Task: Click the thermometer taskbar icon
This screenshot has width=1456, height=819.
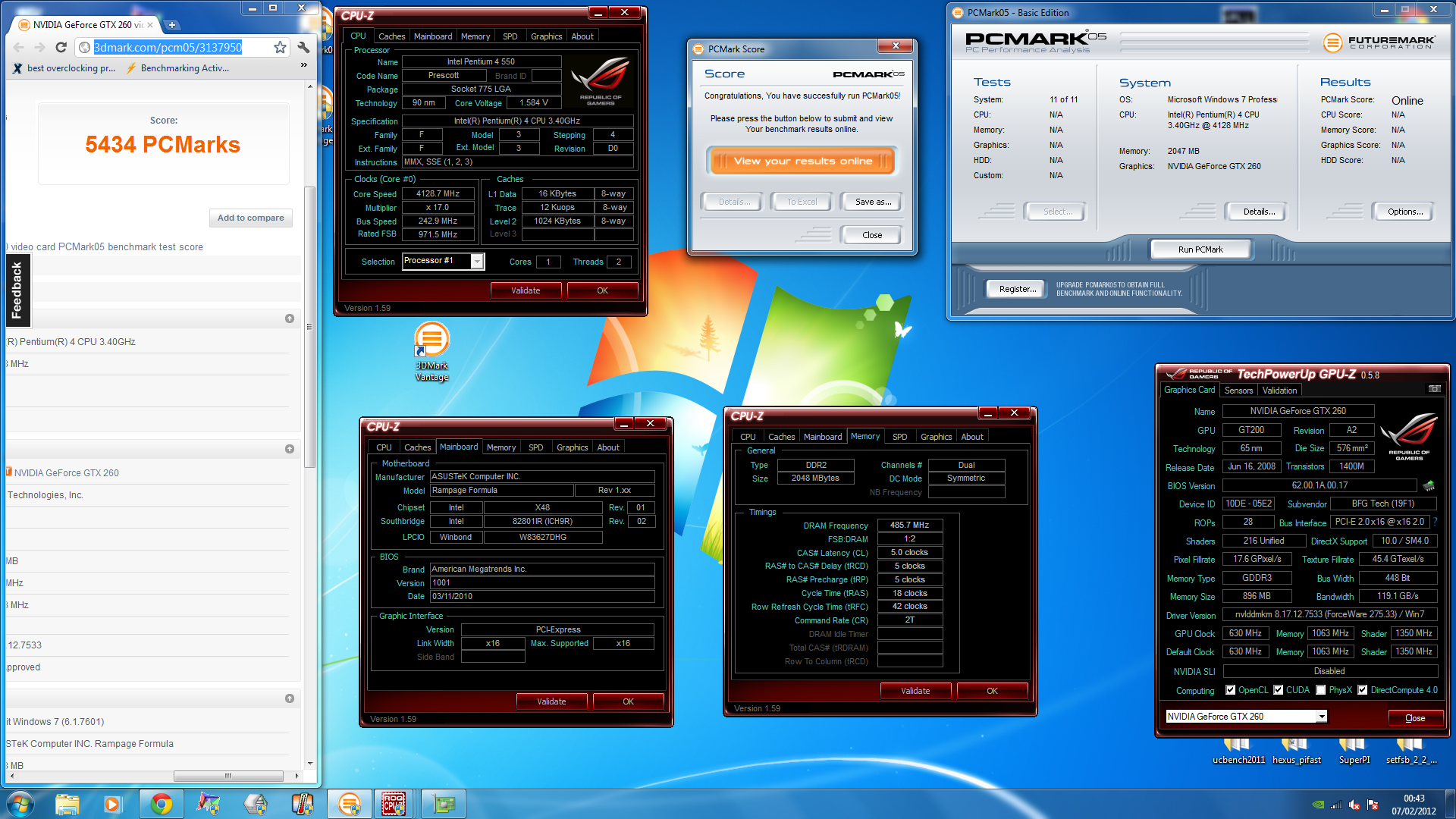Action: pyautogui.click(x=303, y=804)
